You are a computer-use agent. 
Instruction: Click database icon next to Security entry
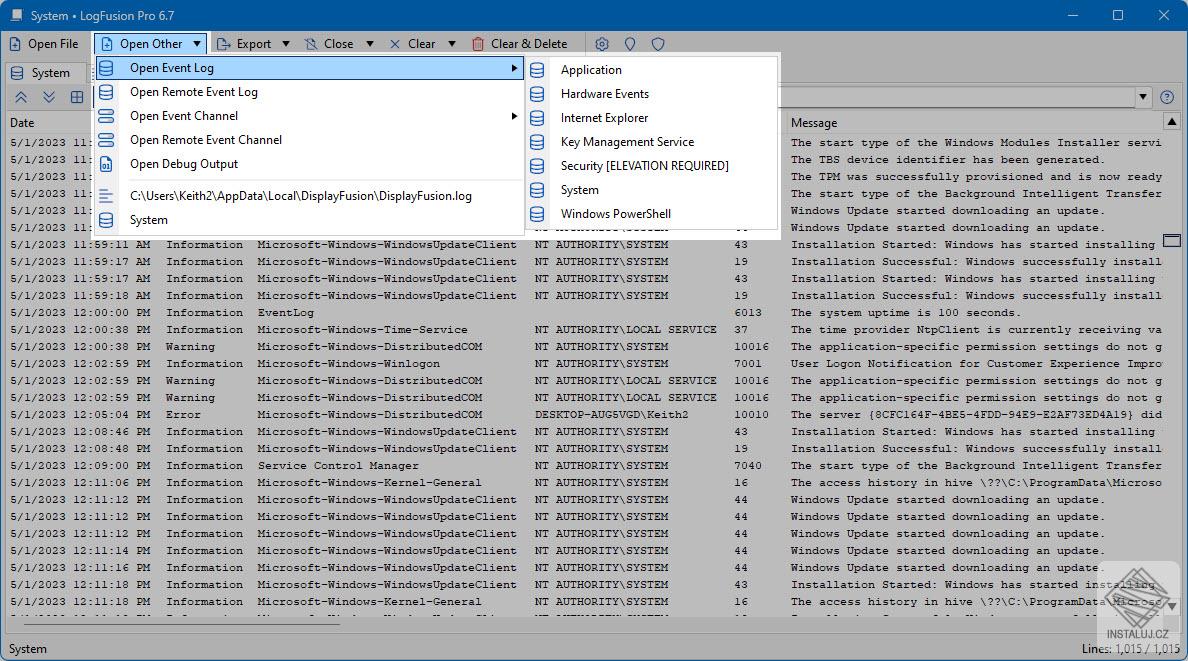537,166
